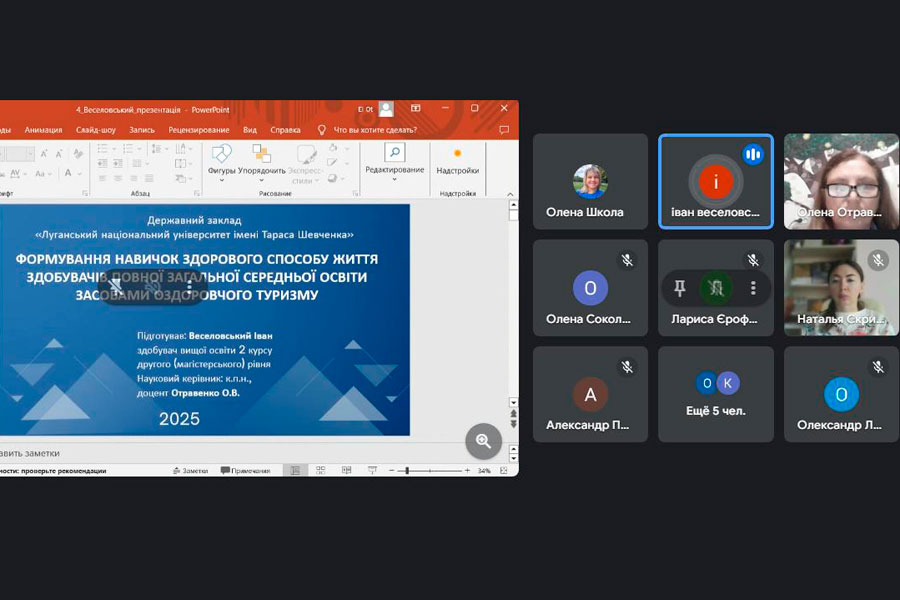Click the notes field placeholder text
The image size is (900, 600).
[x=30, y=453]
